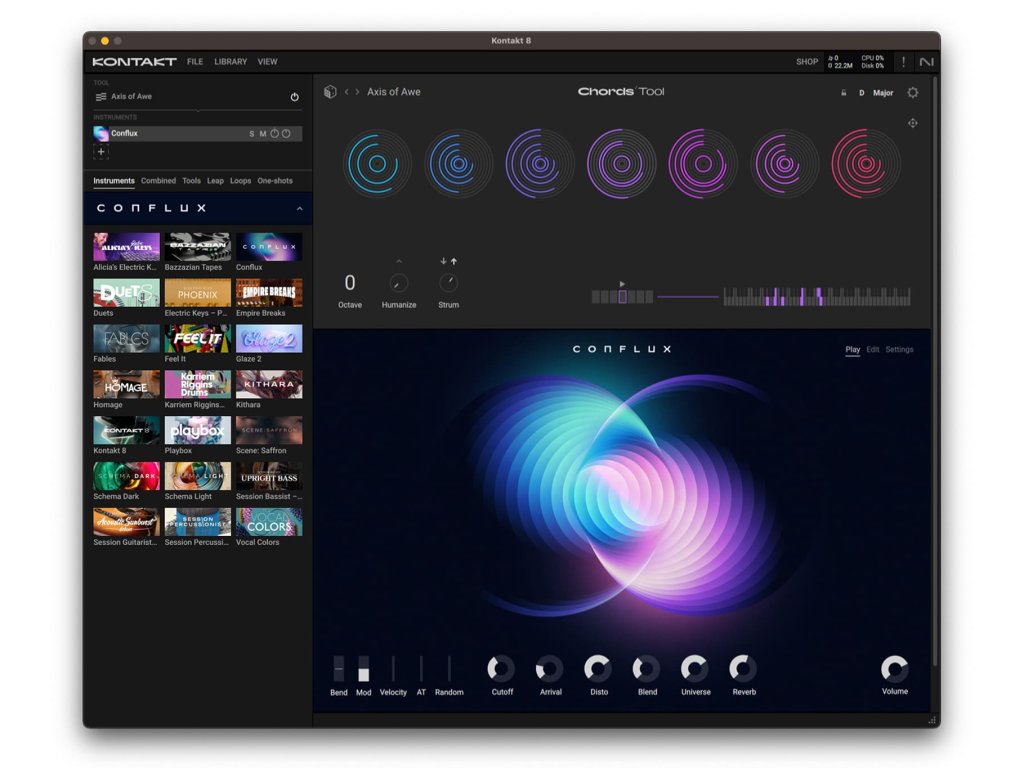Toggle the key lock icon
The height and width of the screenshot is (768, 1024).
[x=844, y=93]
